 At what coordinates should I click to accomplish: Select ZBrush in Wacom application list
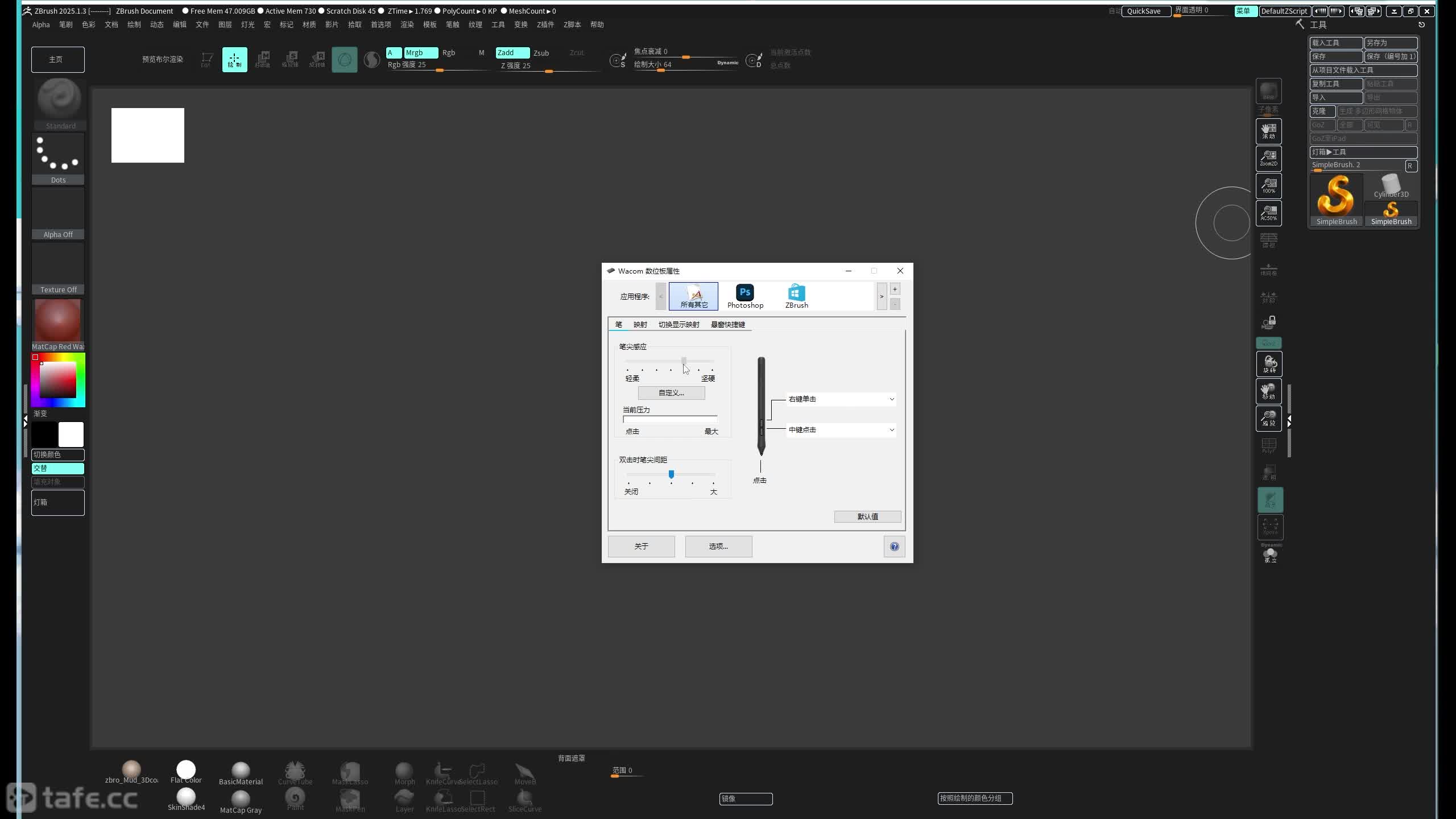(796, 296)
